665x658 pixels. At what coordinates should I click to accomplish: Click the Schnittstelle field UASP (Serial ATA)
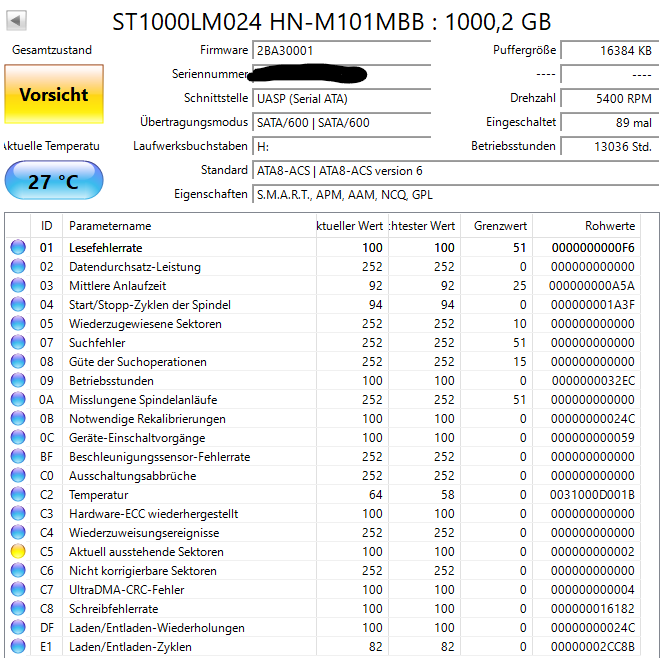click(341, 98)
